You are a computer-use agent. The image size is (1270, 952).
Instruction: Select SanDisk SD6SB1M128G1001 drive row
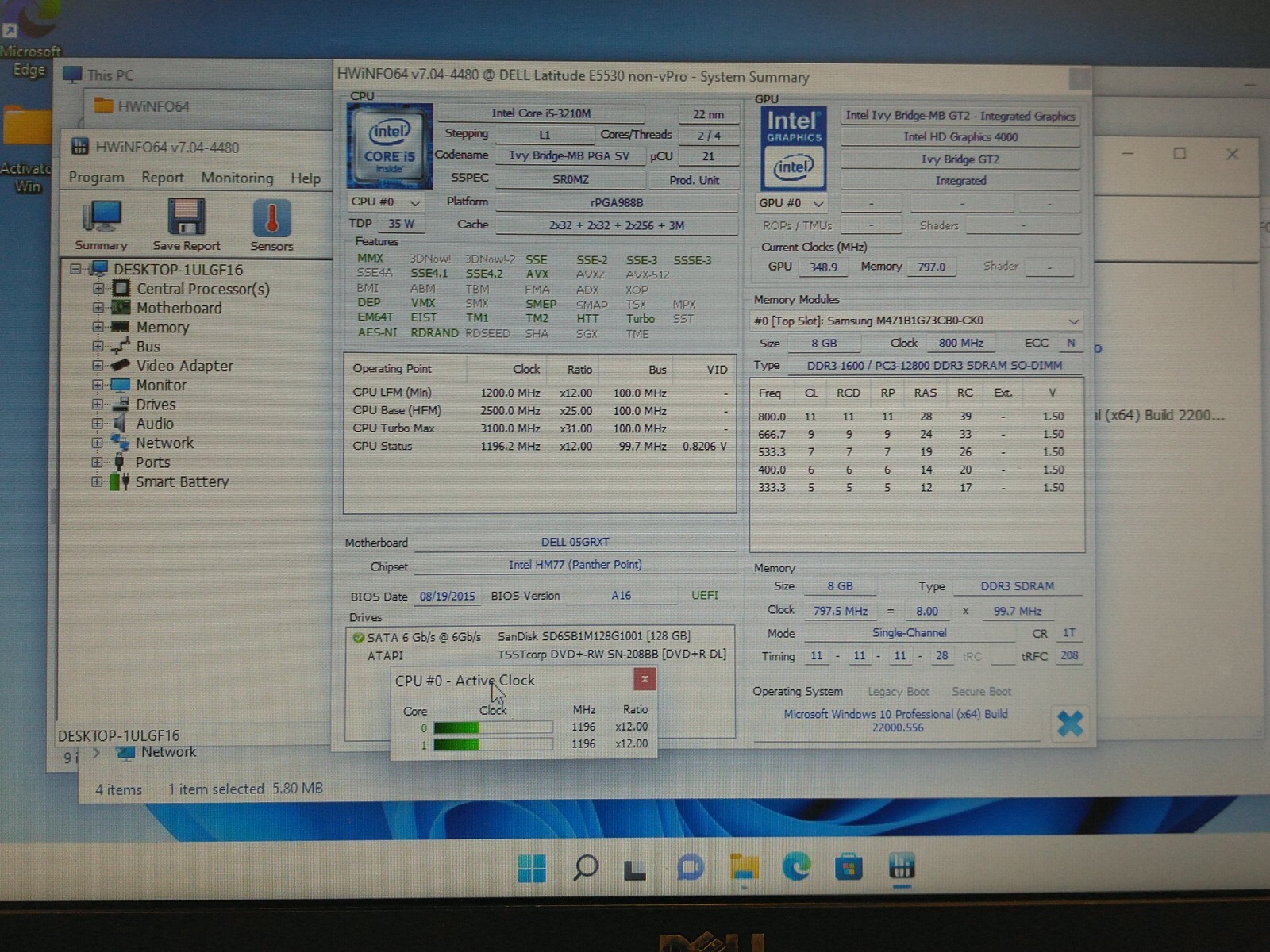coord(540,636)
